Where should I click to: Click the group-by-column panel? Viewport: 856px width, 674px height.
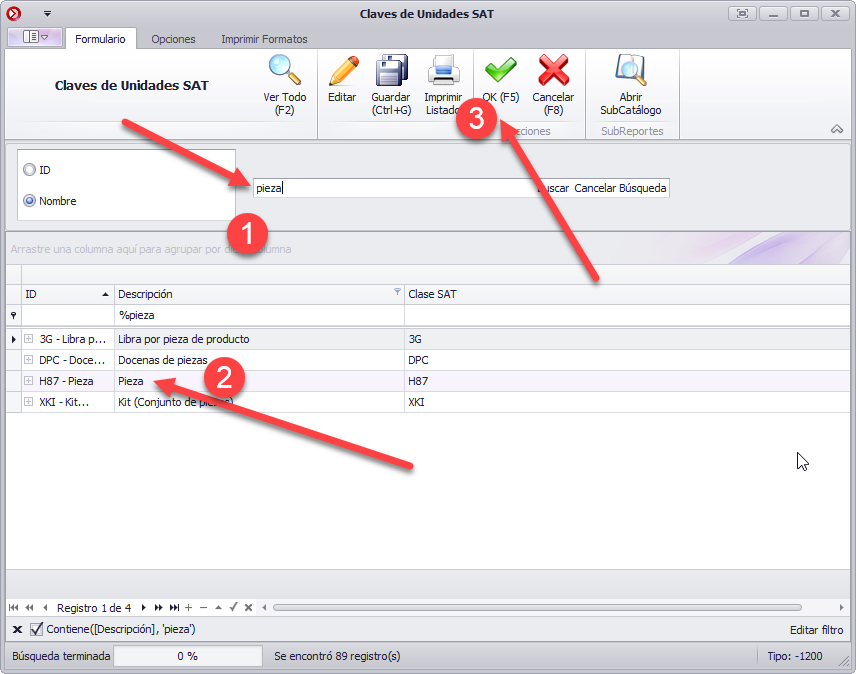pyautogui.click(x=428, y=249)
